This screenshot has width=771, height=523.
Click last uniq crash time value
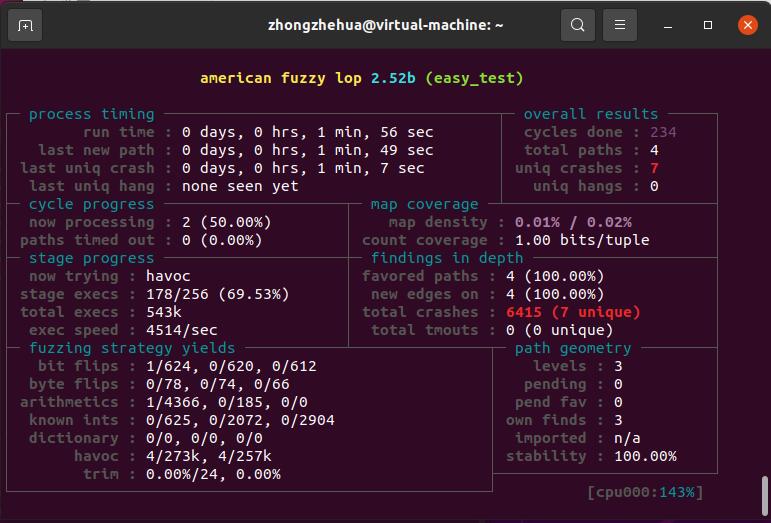coord(303,168)
